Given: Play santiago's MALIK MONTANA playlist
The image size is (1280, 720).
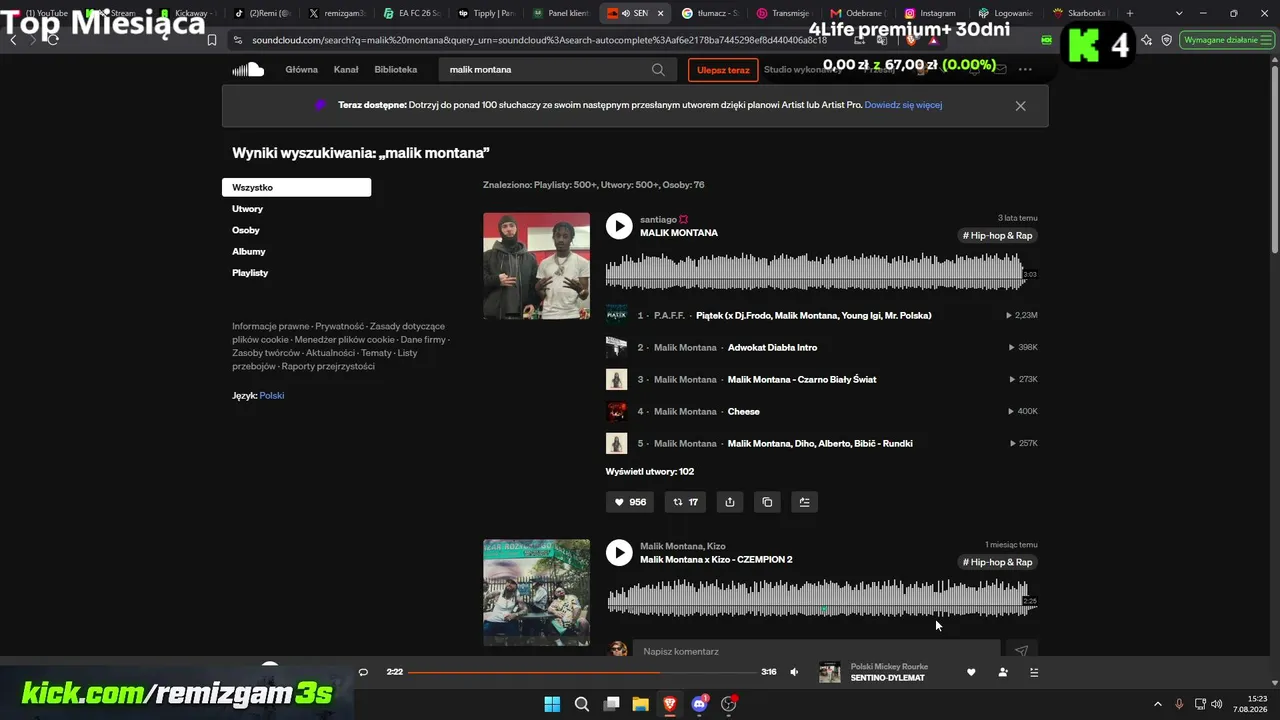Looking at the screenshot, I should 619,226.
